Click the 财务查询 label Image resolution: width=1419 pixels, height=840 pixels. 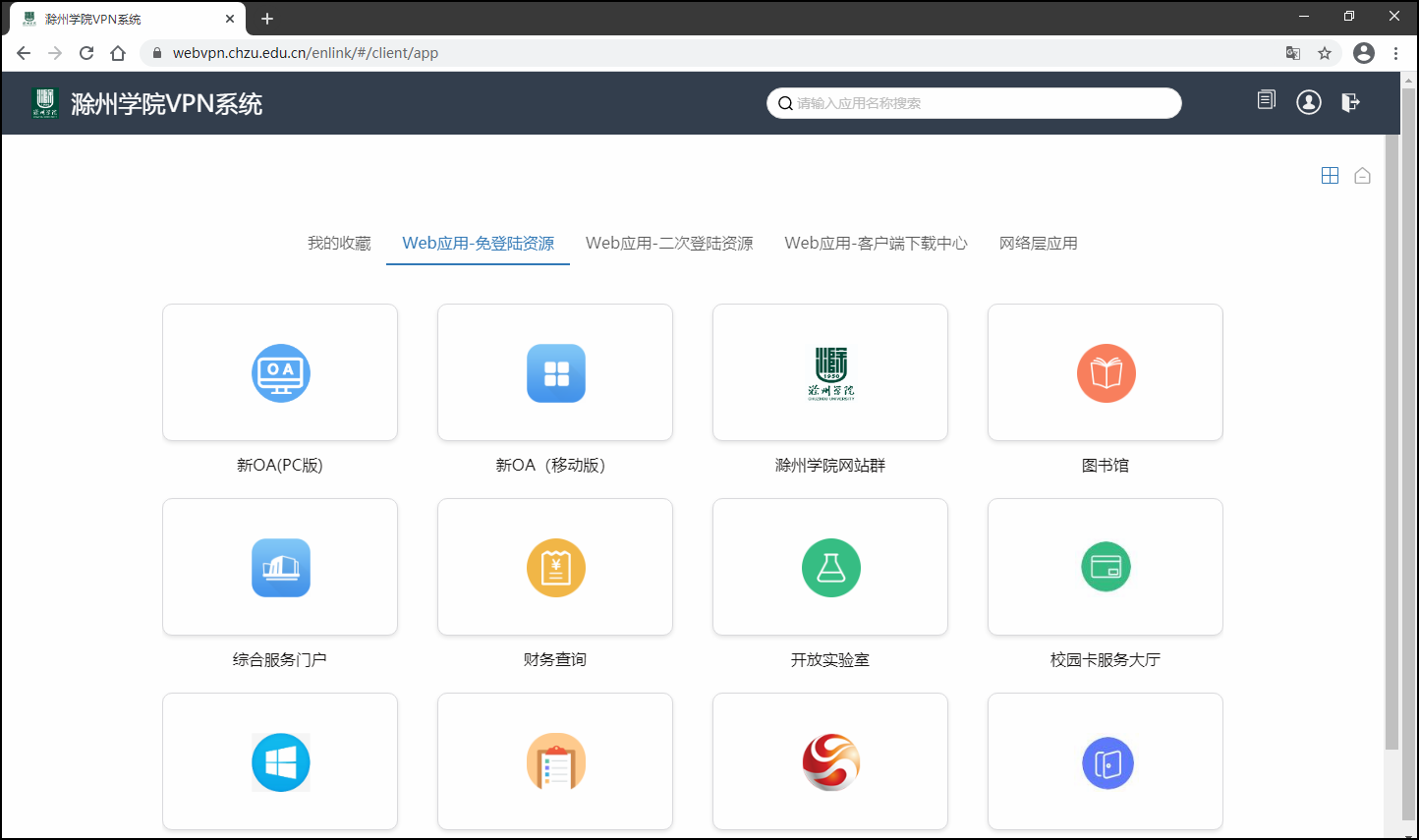(x=555, y=659)
